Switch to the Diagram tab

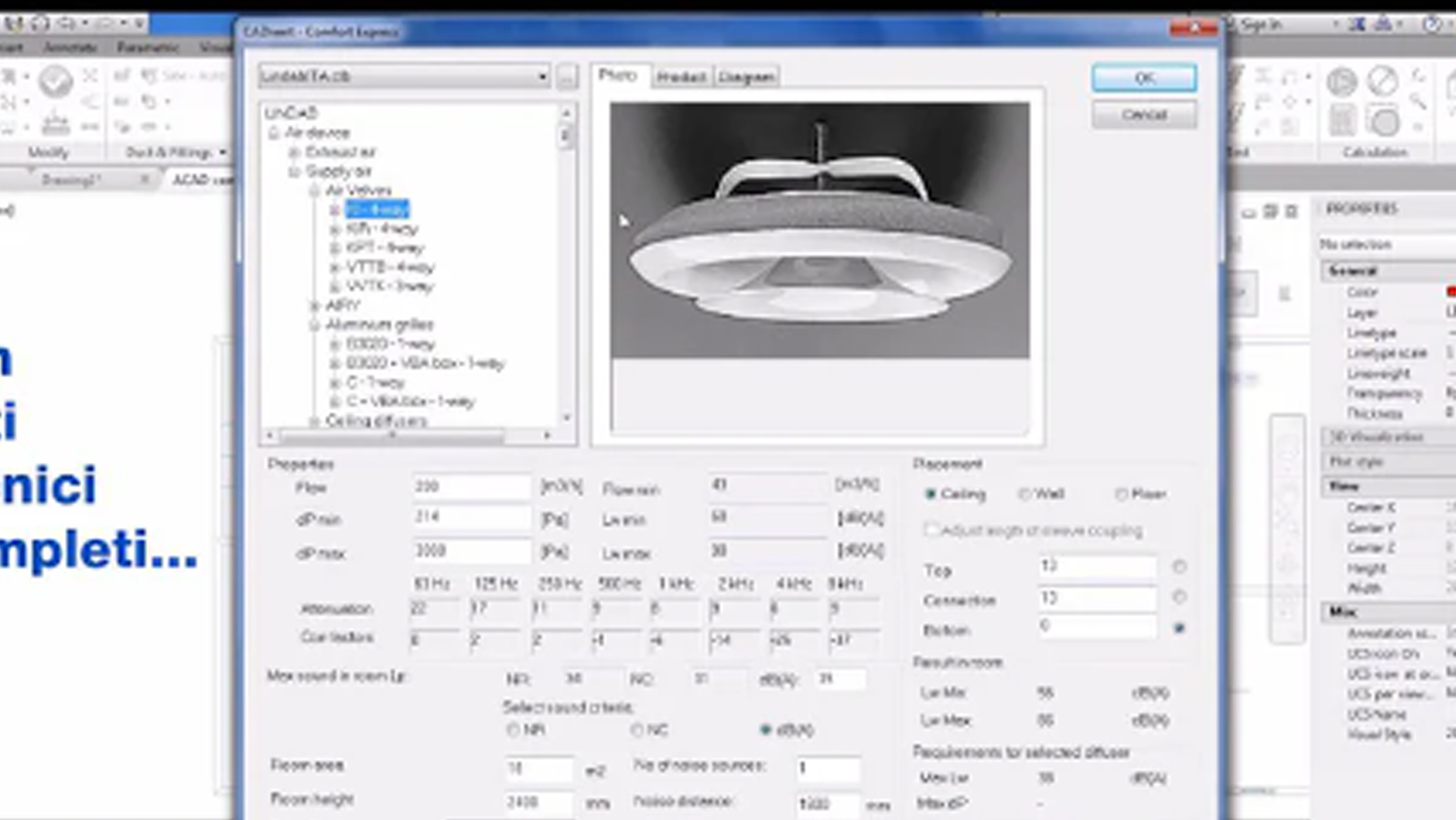point(746,77)
